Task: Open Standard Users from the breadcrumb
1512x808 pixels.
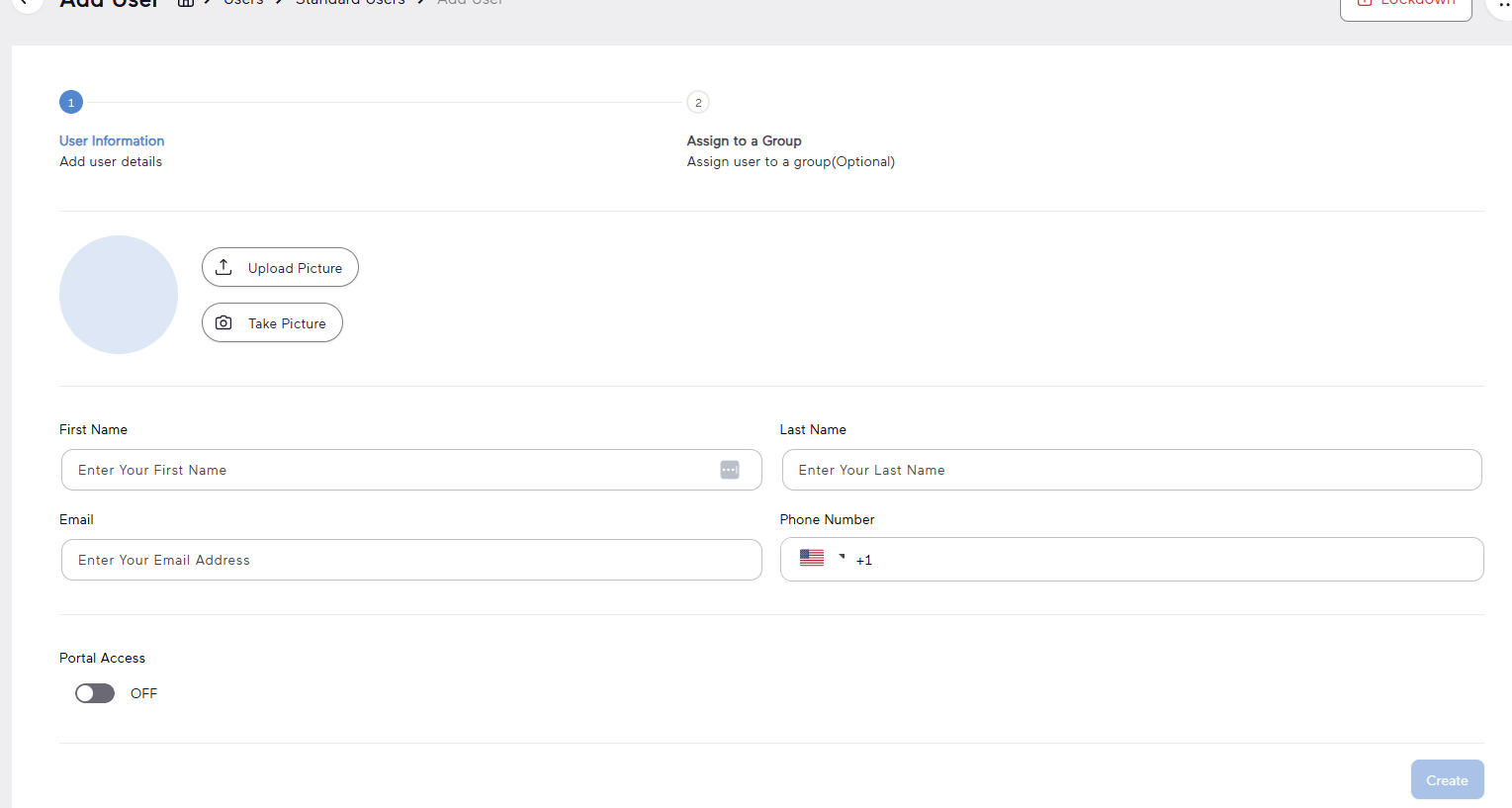Action: point(350,3)
